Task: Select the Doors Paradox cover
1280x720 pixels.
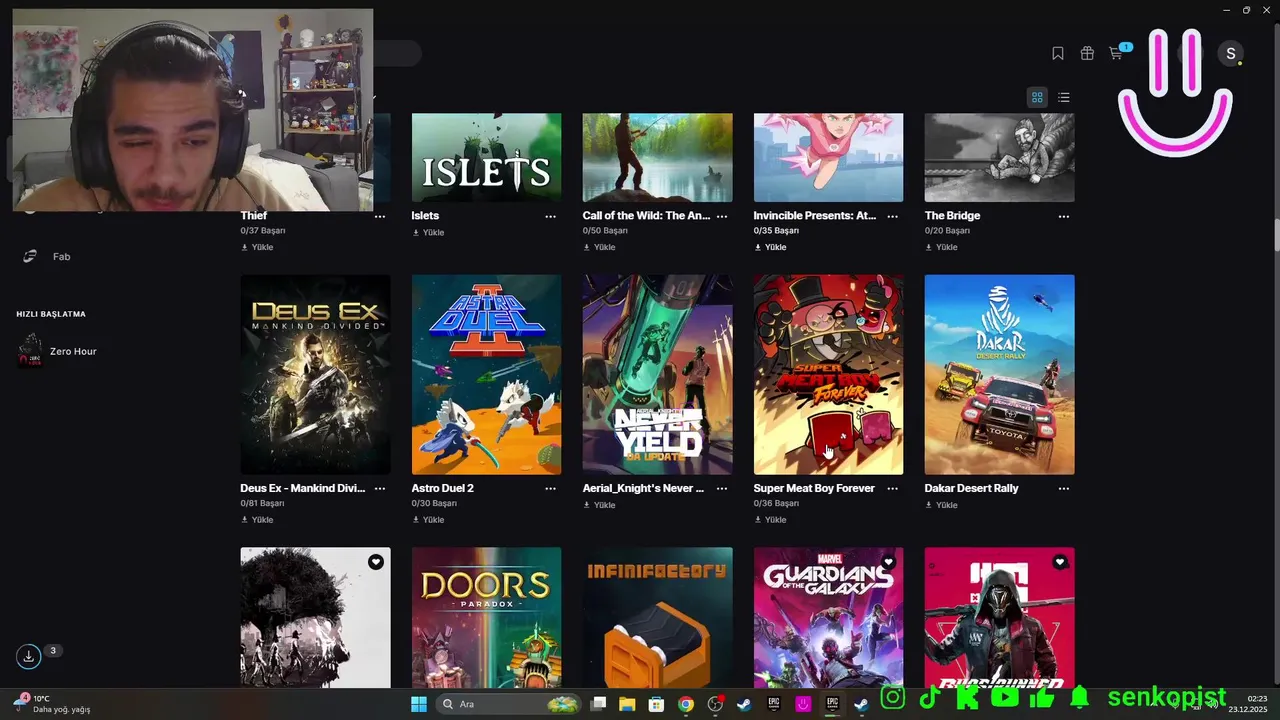Action: [486, 617]
